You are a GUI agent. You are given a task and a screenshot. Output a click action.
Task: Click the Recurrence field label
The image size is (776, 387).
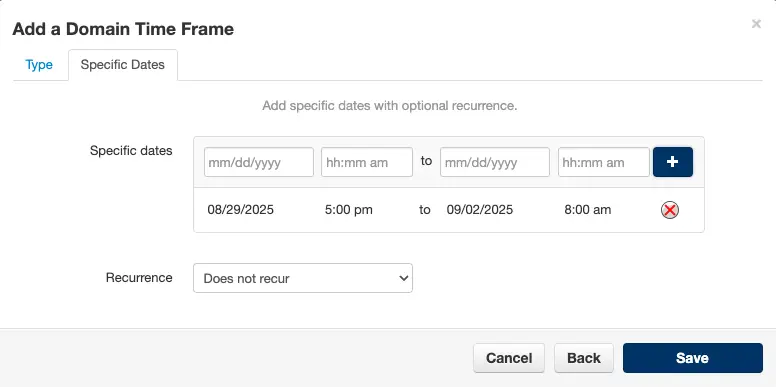[x=139, y=278]
